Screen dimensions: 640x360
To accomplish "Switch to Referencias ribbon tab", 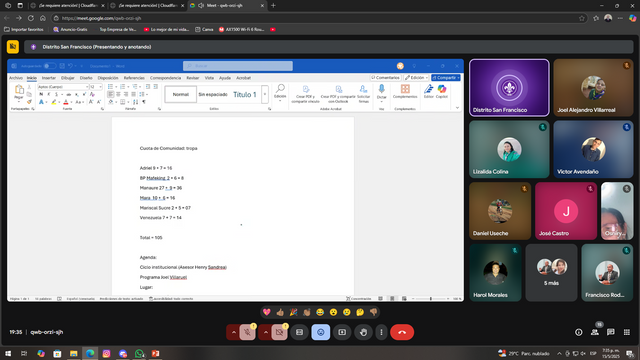I will tap(134, 78).
